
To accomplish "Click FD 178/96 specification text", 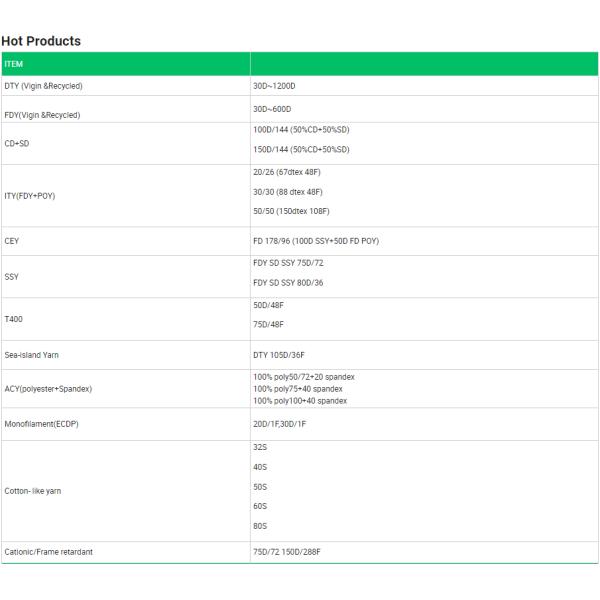I will tap(316, 241).
